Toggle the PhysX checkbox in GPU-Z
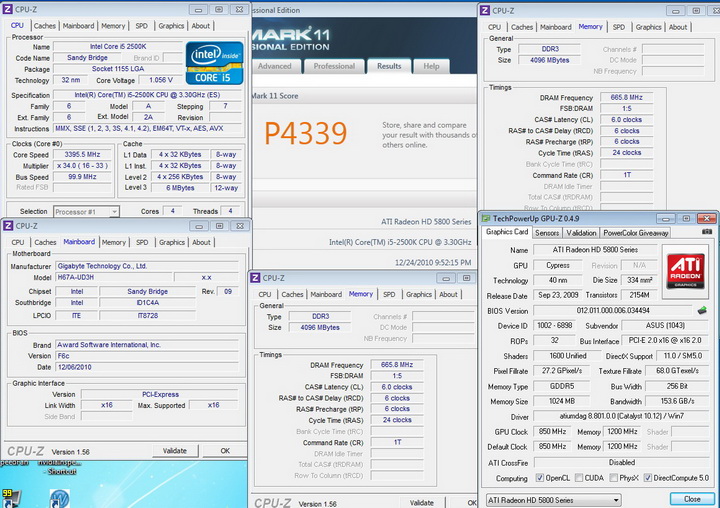 click(613, 478)
